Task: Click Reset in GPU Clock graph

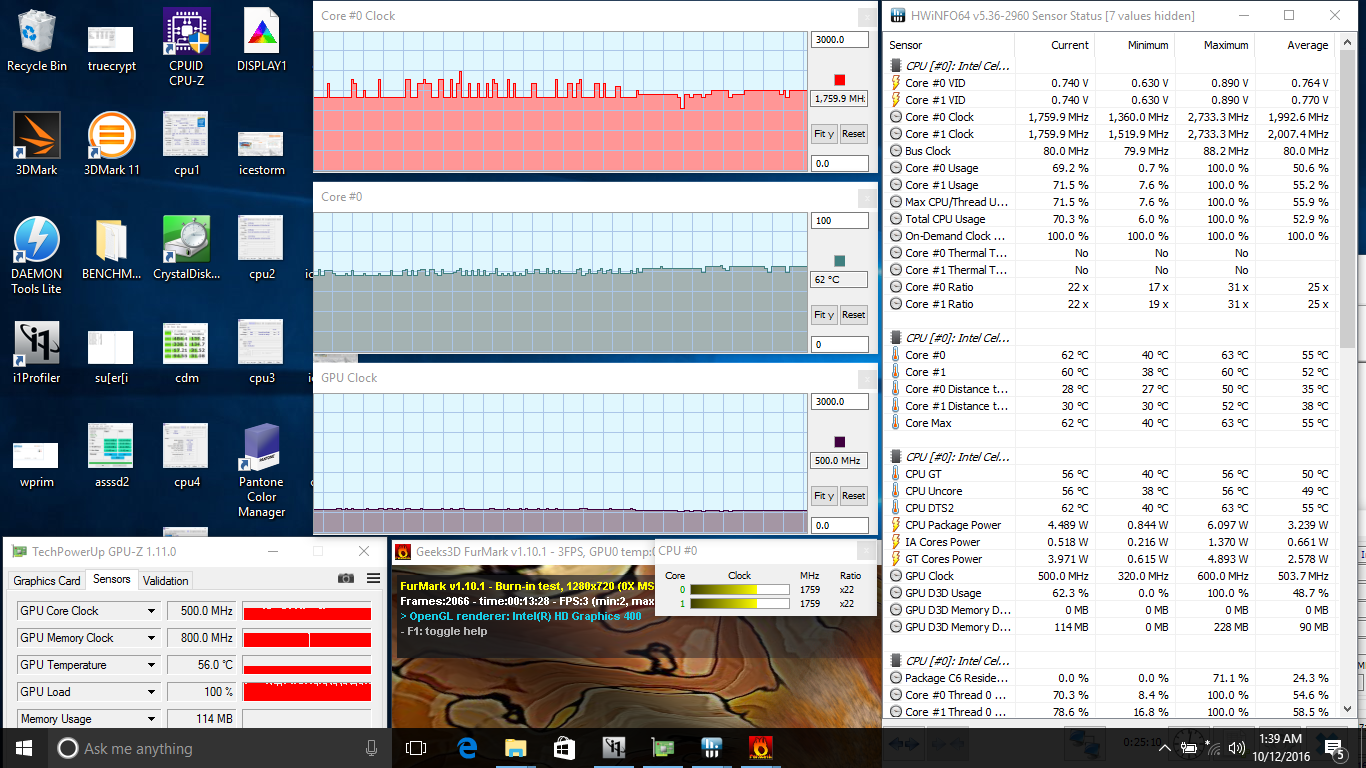Action: click(x=853, y=496)
